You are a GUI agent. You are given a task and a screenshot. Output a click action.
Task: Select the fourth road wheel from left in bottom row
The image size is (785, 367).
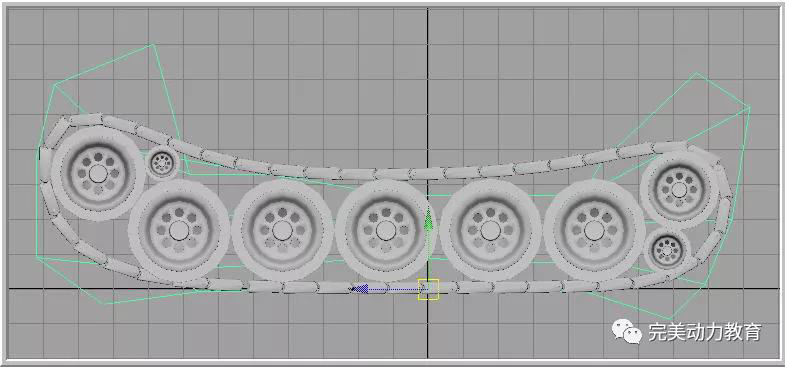pyautogui.click(x=490, y=230)
